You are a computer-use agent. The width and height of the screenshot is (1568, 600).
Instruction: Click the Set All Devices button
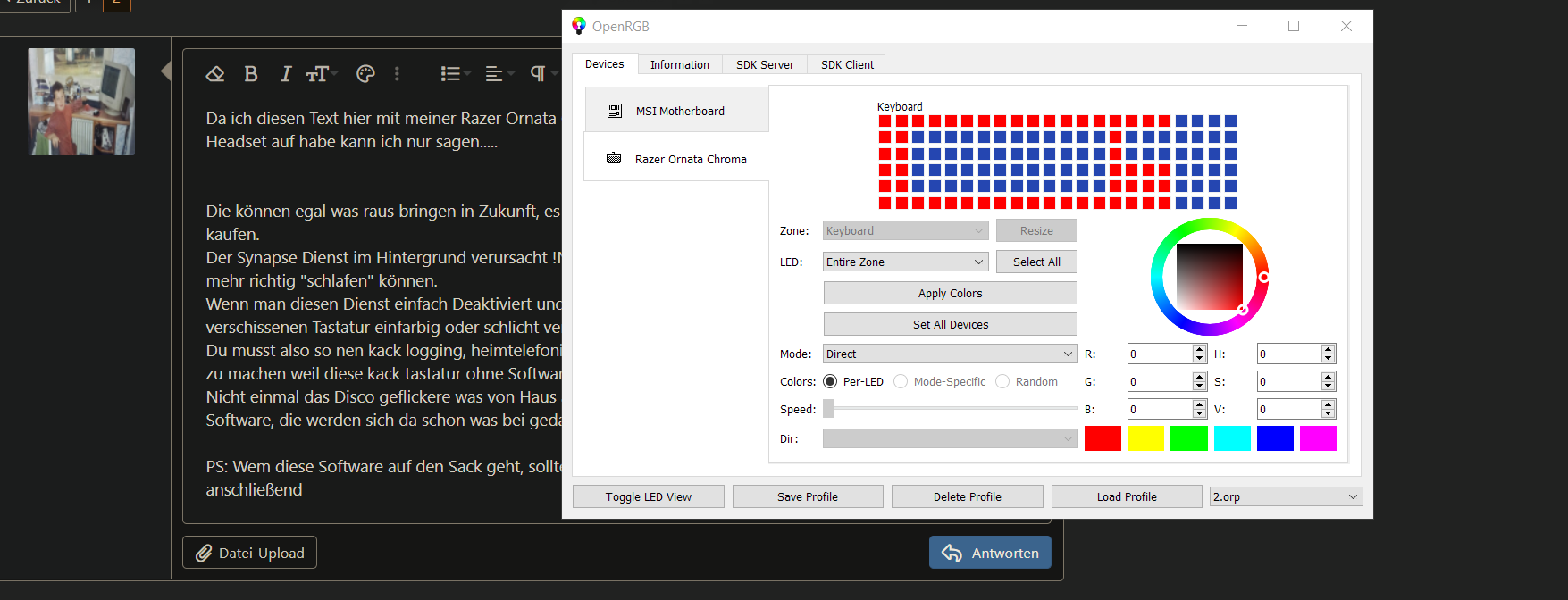[950, 324]
